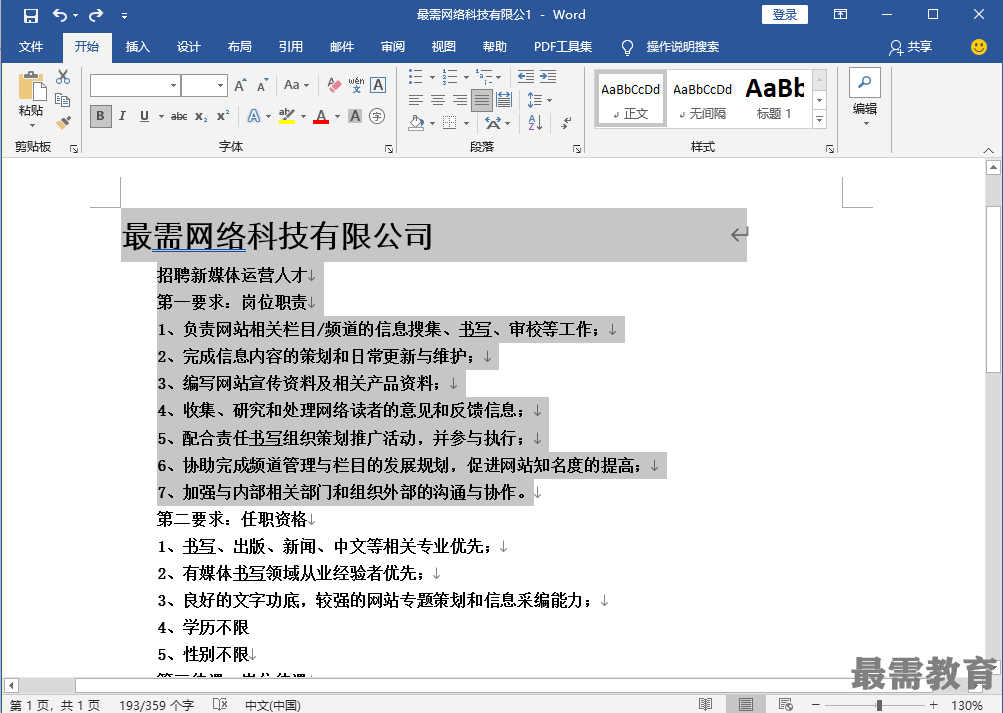
Task: Switch to the 审阅 ribbon tab
Action: (x=393, y=47)
